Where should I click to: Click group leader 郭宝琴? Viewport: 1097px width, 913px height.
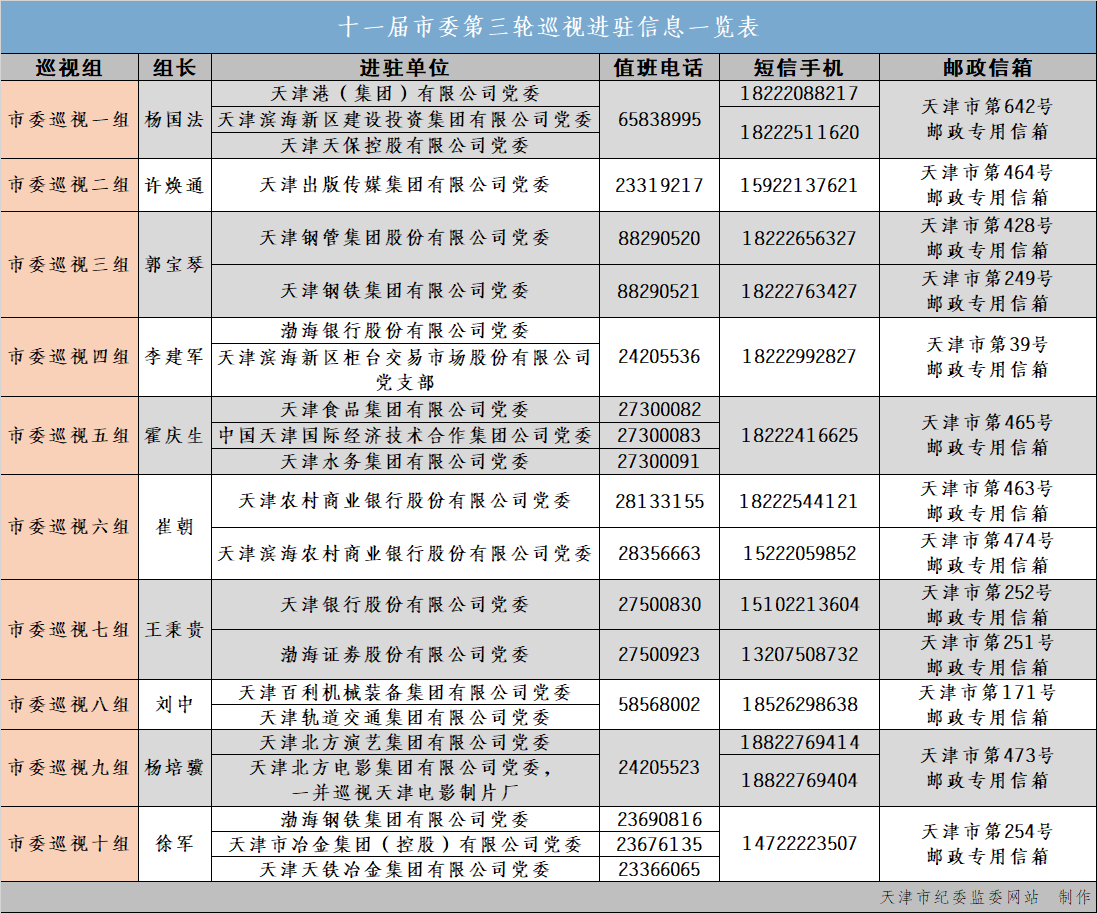point(175,264)
